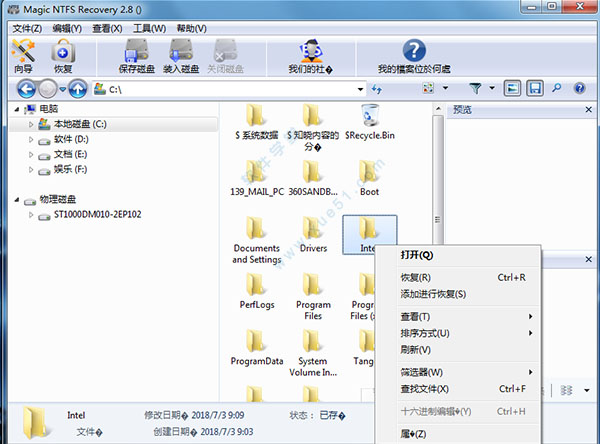Open the 工具(W) menu
600x444 pixels.
tap(150, 29)
